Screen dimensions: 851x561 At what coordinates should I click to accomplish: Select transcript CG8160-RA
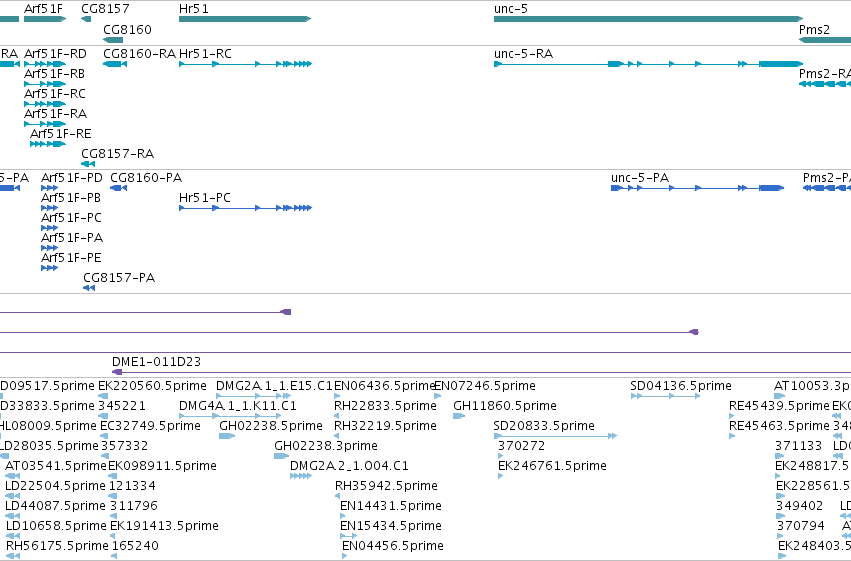point(115,64)
